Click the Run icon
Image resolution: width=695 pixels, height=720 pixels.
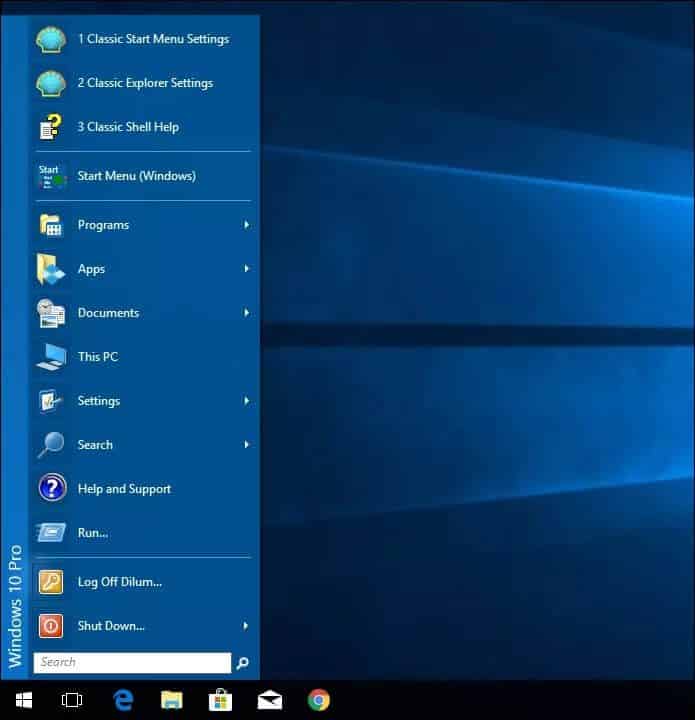click(x=51, y=533)
